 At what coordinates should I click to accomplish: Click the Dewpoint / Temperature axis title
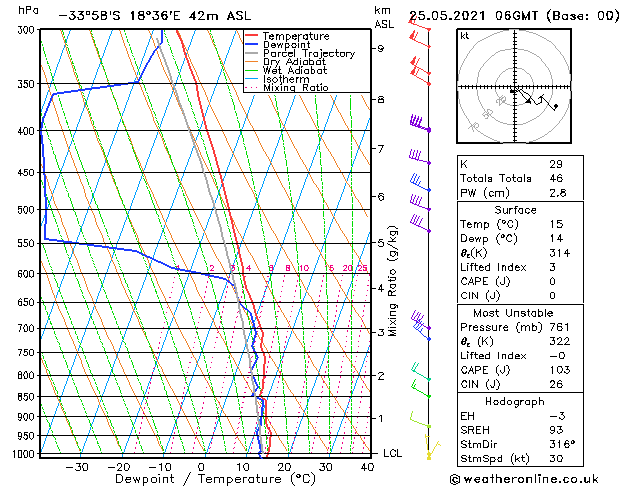pos(215,479)
